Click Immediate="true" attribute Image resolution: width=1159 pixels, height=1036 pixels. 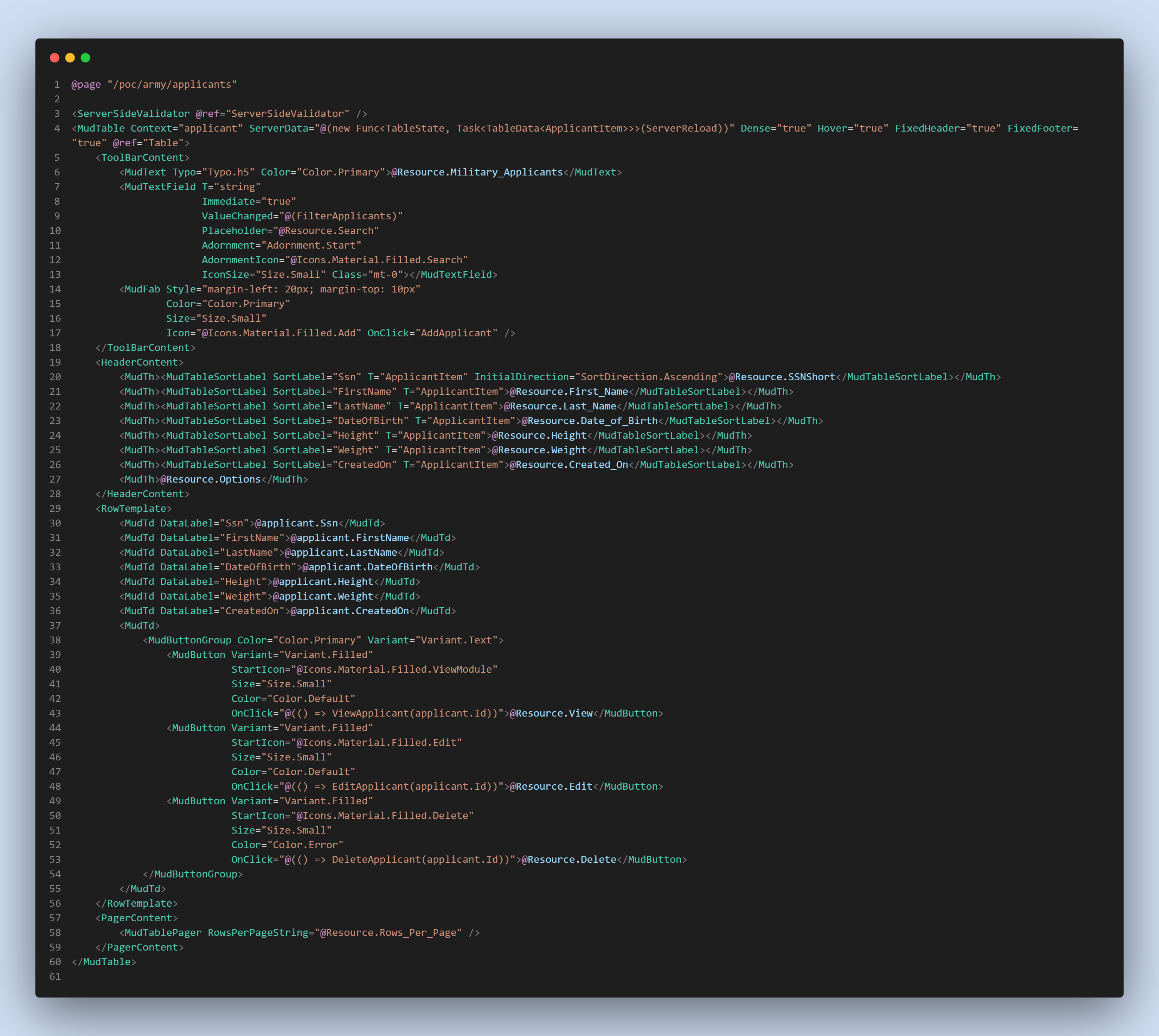tap(249, 202)
